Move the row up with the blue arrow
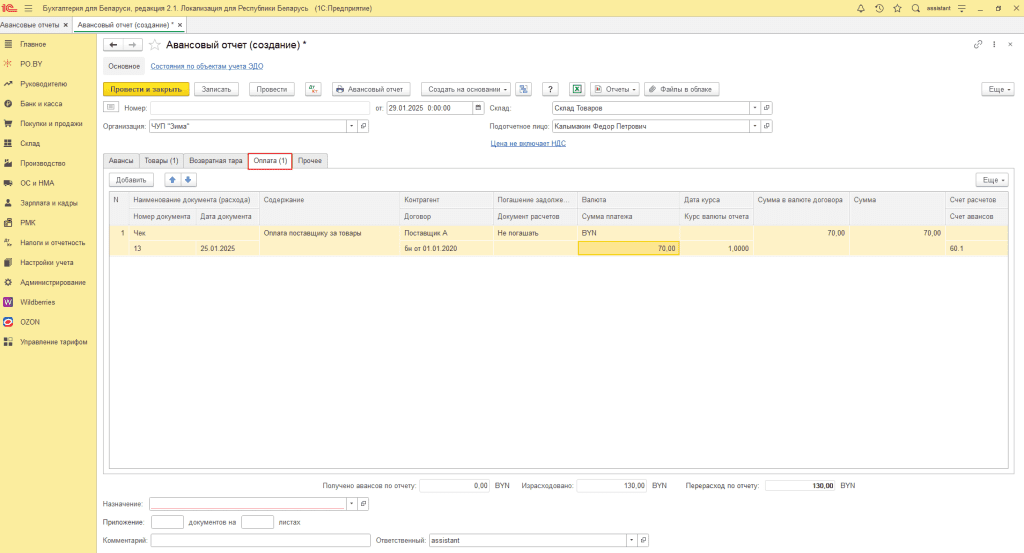This screenshot has width=1024, height=553. tap(171, 180)
